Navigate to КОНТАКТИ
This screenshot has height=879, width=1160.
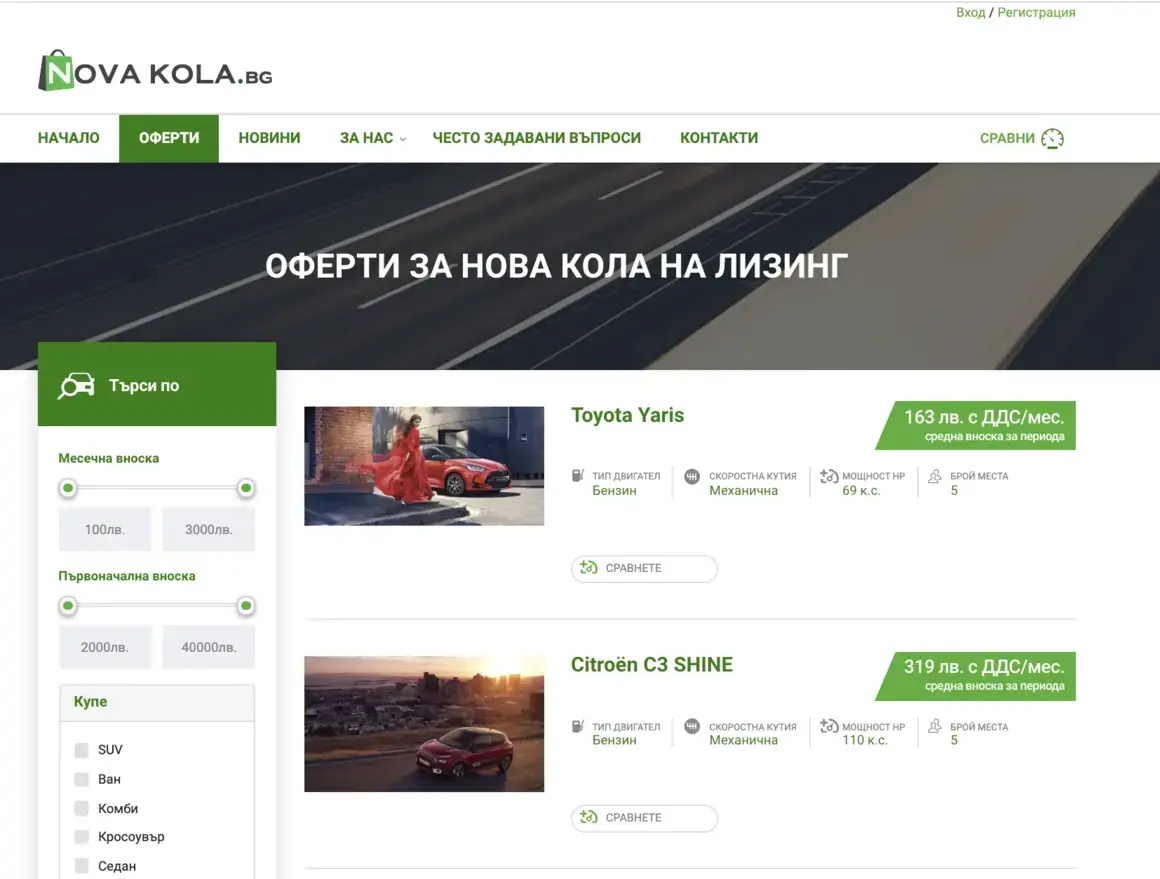(x=719, y=138)
